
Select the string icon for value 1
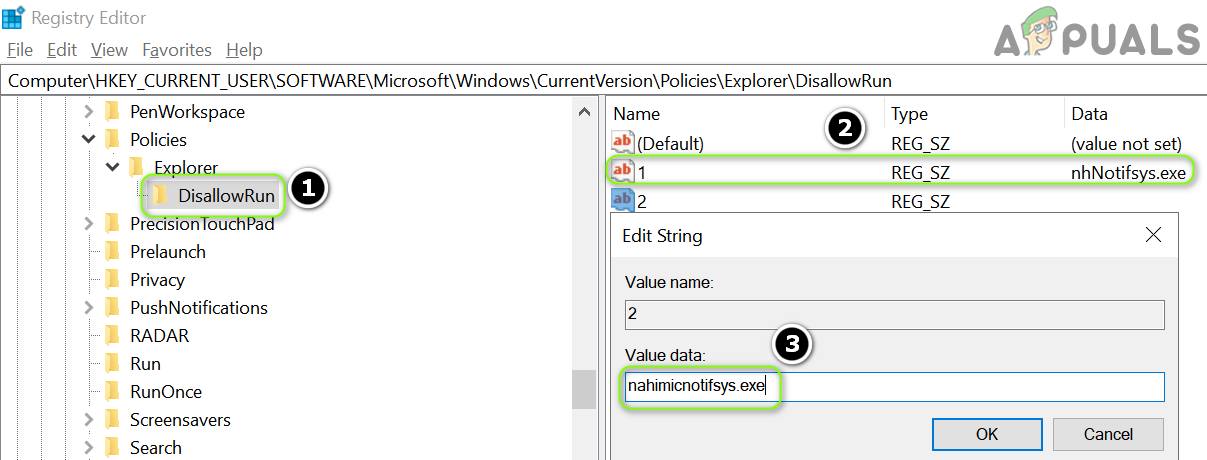(623, 172)
